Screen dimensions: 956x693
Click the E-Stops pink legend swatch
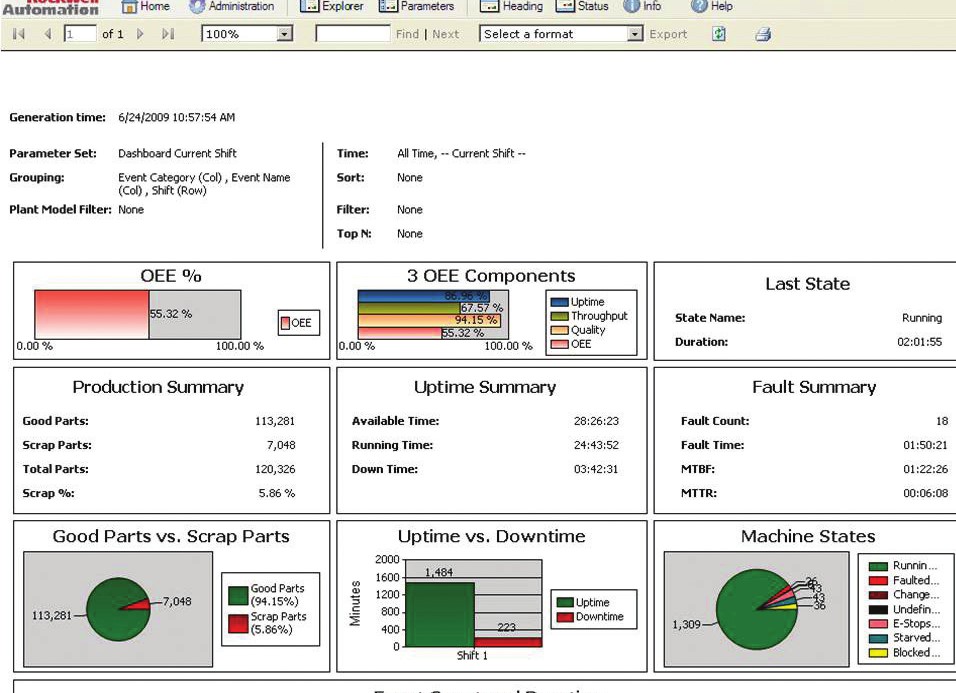point(878,624)
